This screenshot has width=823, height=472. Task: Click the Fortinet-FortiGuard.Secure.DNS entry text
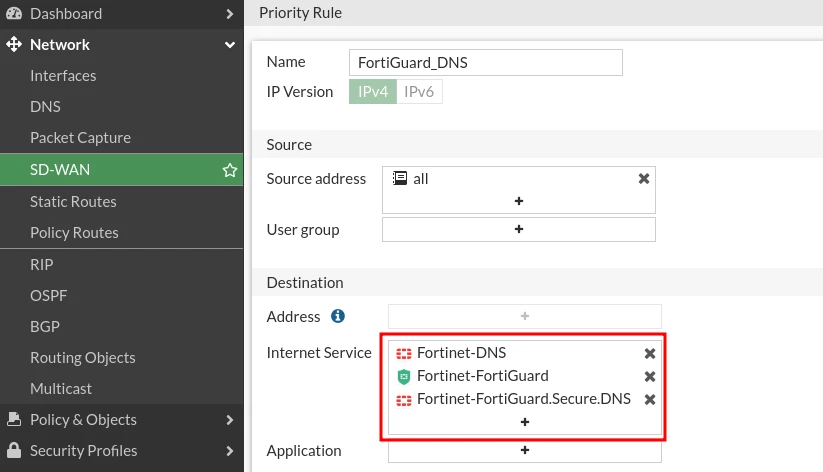click(524, 399)
